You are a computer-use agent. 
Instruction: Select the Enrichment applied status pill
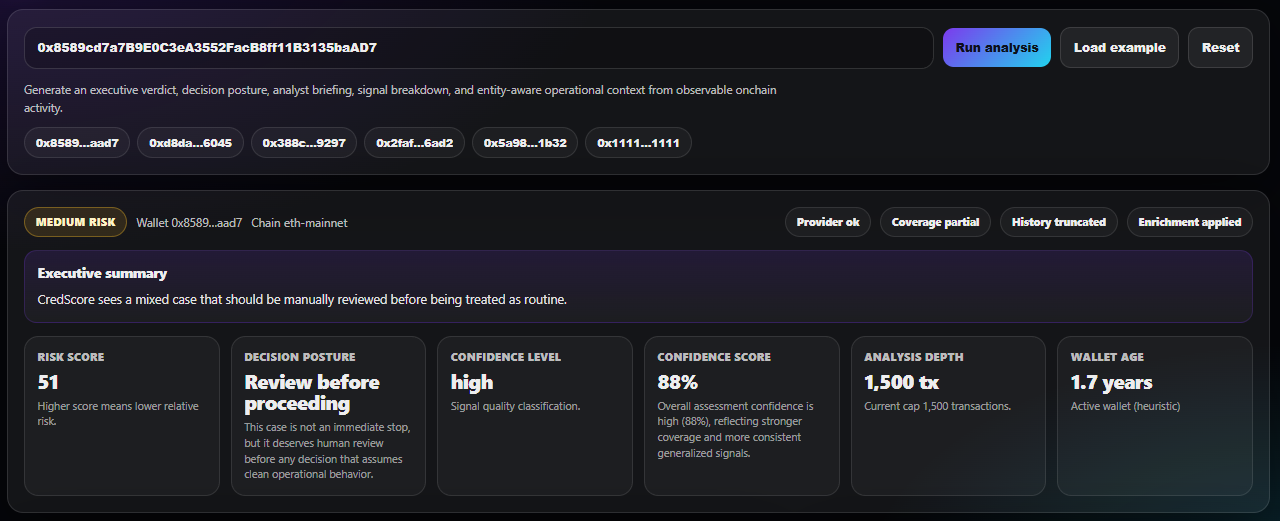(x=1189, y=222)
